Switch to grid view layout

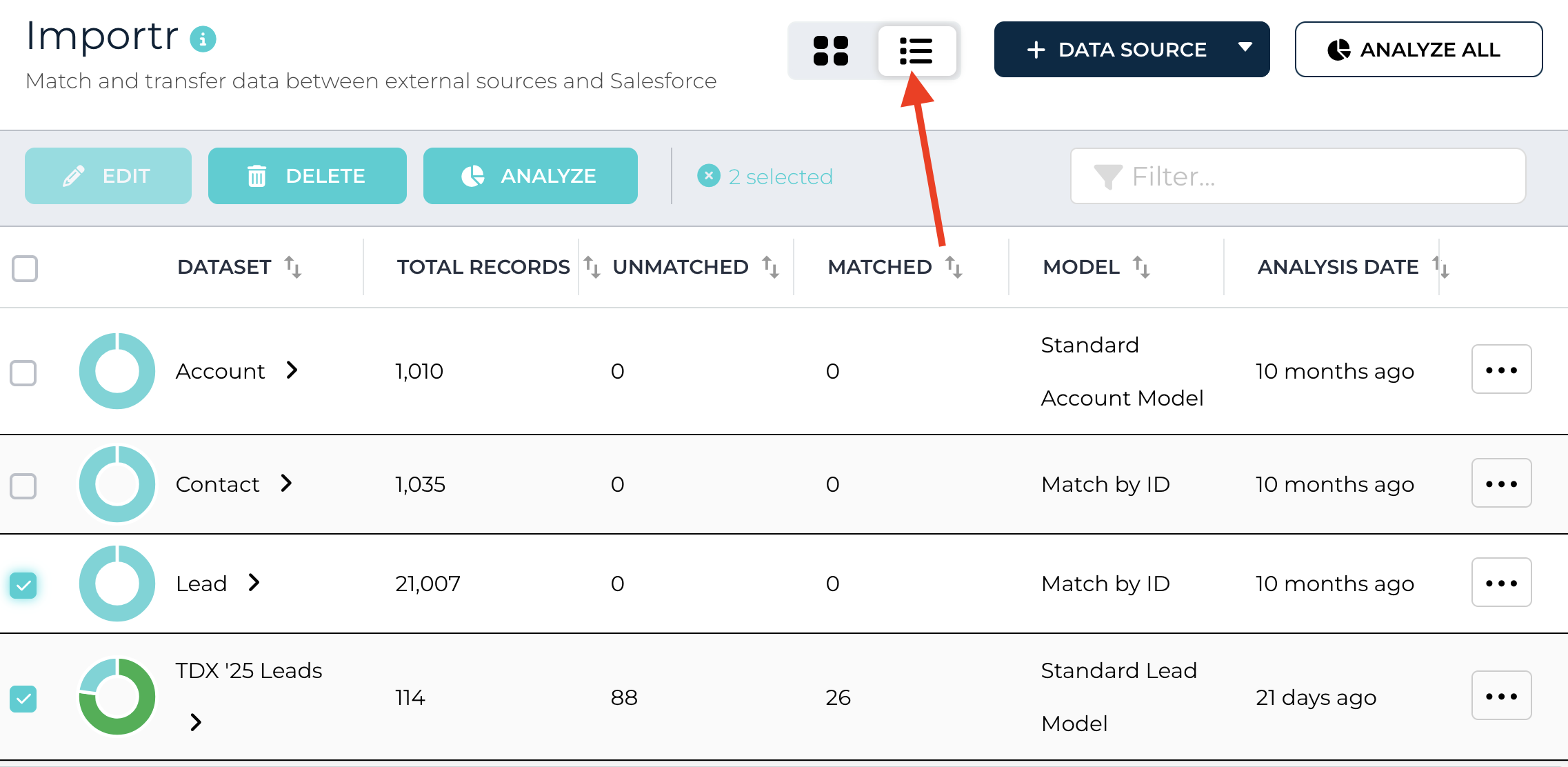click(x=831, y=50)
